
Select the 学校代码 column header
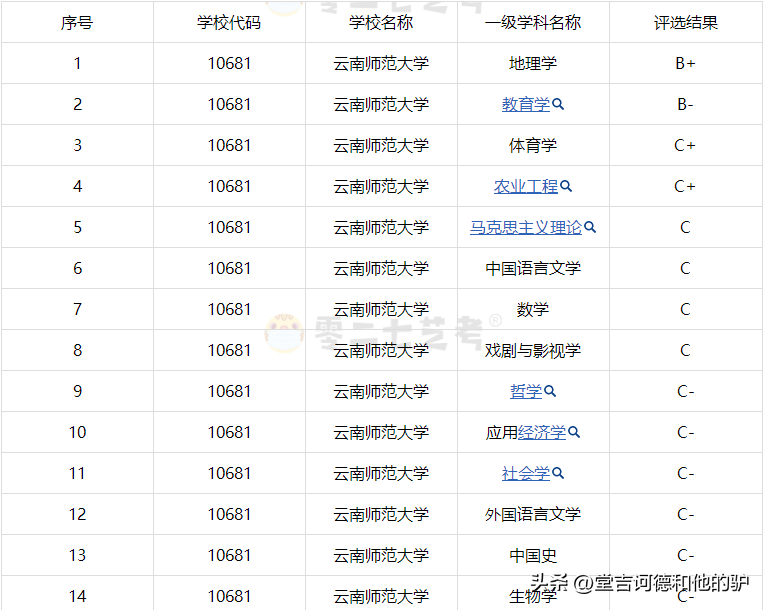(229, 23)
